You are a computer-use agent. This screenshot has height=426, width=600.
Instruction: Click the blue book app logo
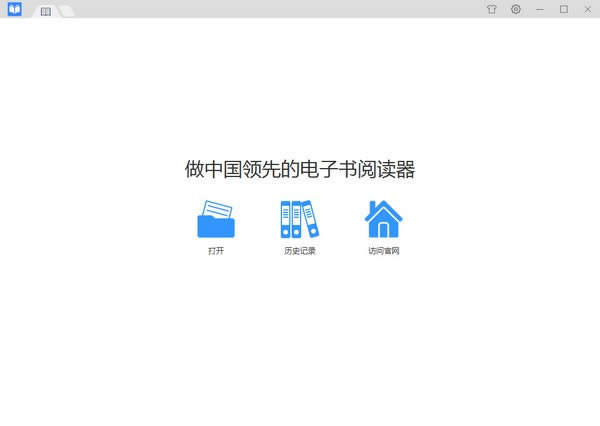15,9
